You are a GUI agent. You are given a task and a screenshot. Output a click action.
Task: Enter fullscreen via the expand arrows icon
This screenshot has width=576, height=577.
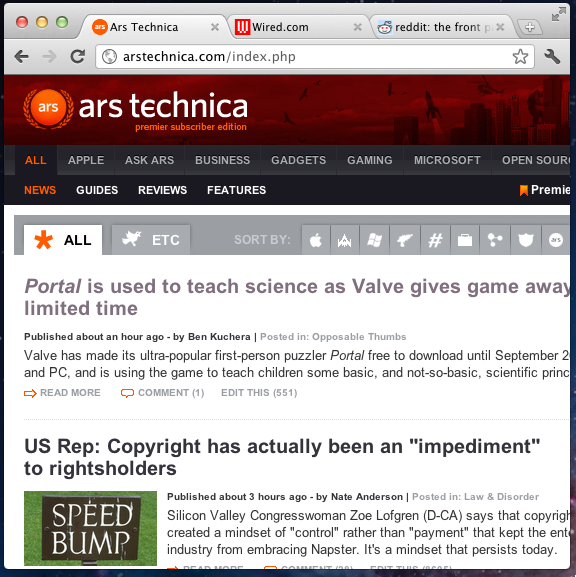559,14
